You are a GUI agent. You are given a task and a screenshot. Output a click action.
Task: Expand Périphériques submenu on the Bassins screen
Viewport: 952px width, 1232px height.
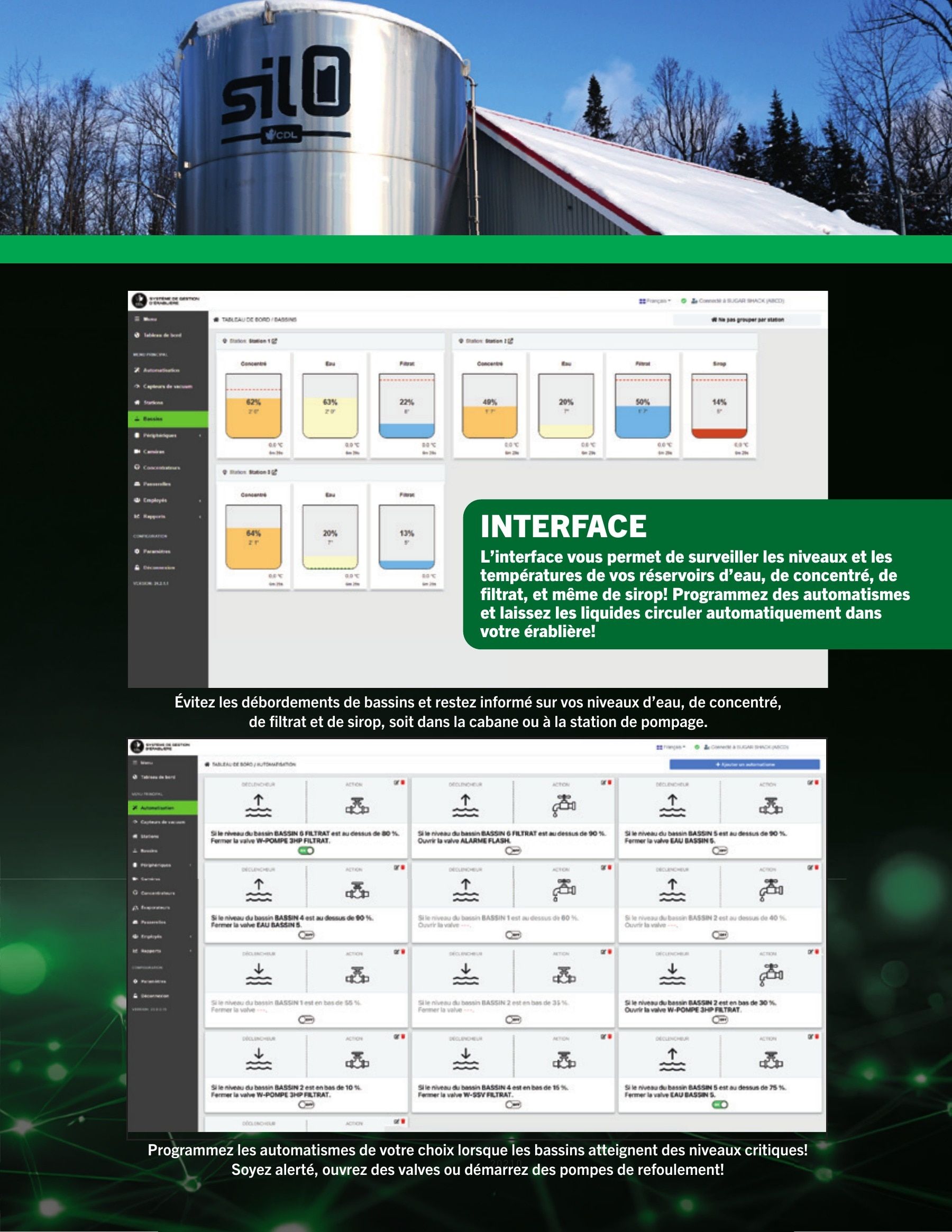coord(168,436)
